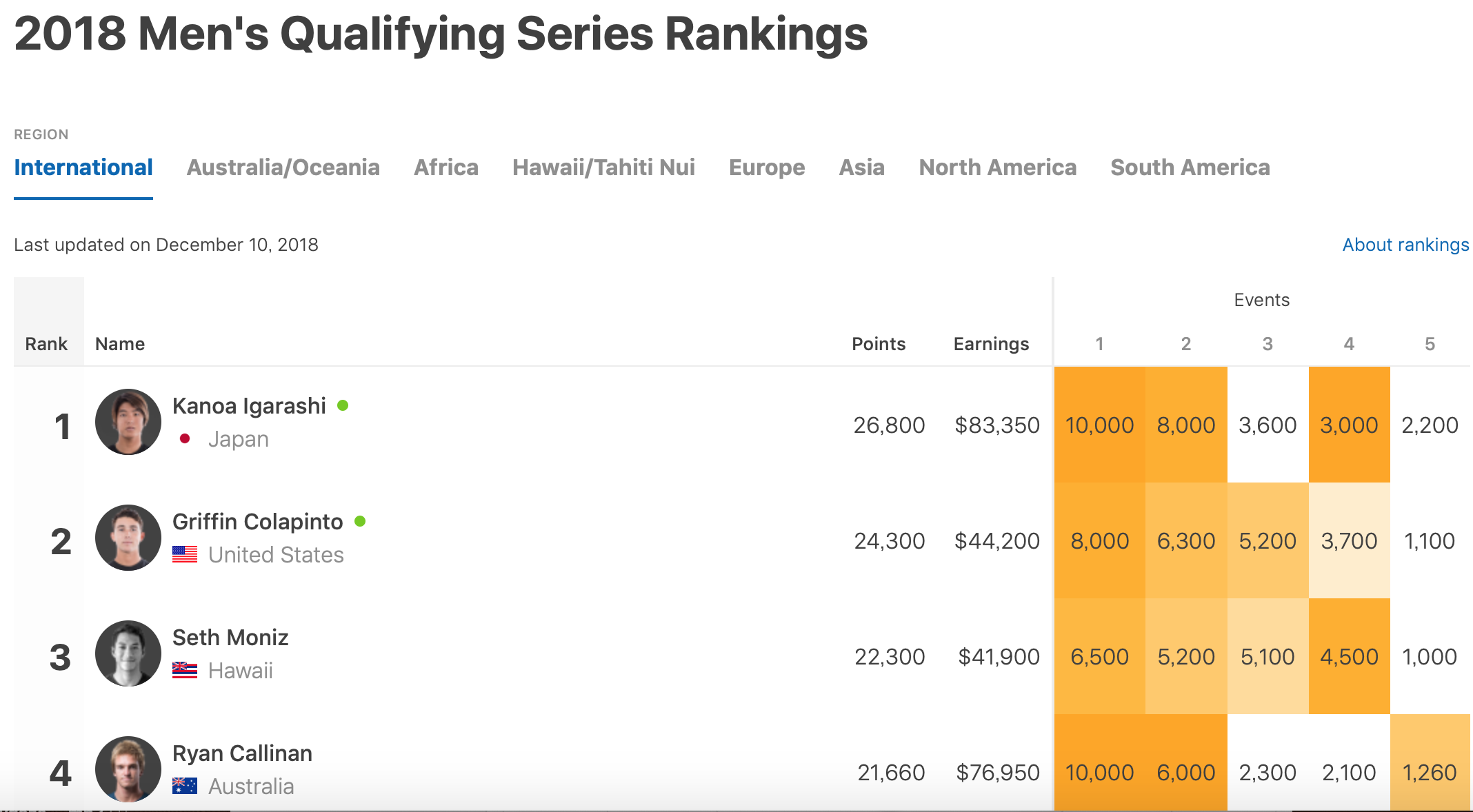Switch to the Australia/Oceania region tab

(283, 168)
